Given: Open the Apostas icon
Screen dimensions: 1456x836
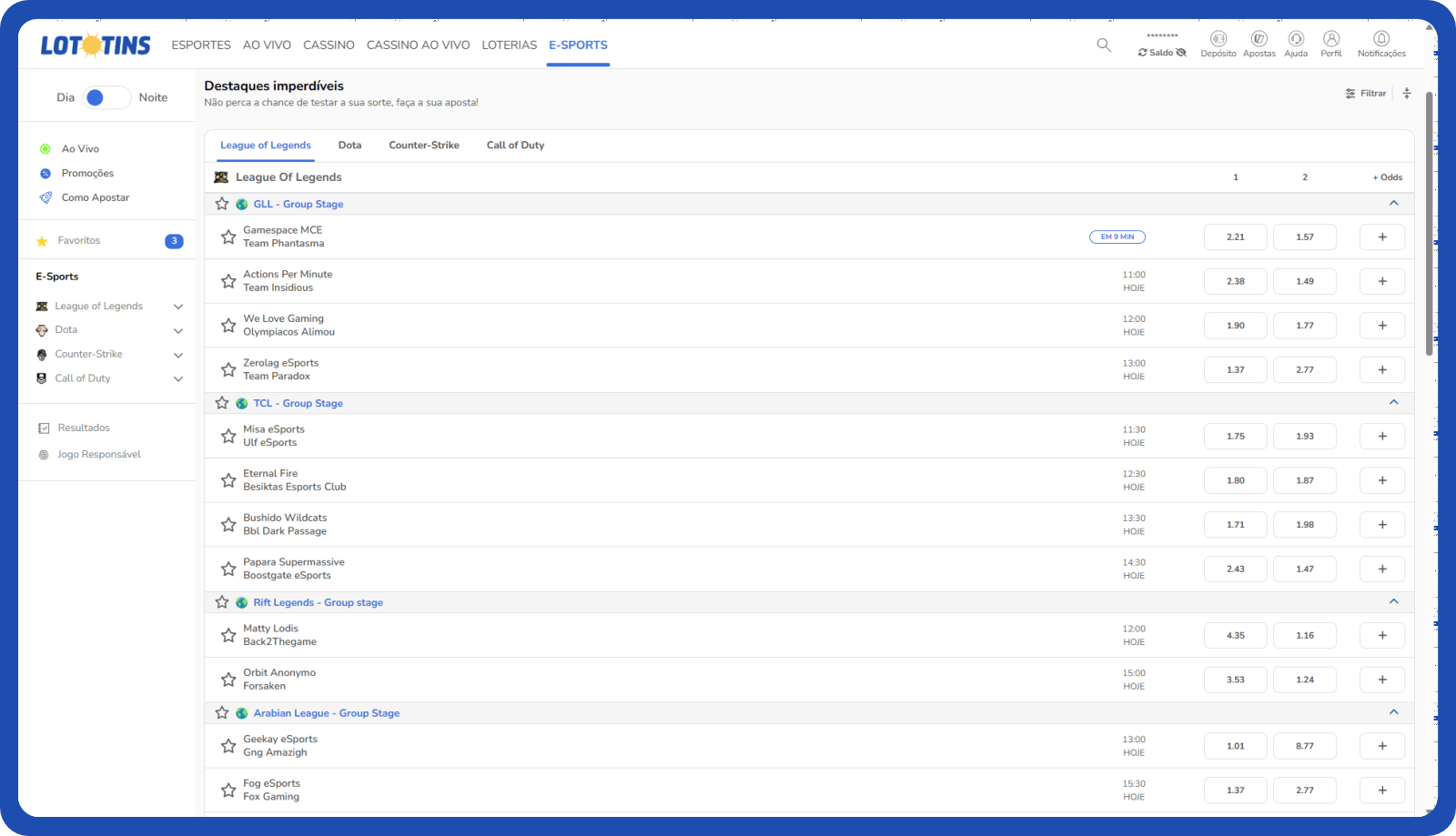Looking at the screenshot, I should click(1259, 38).
